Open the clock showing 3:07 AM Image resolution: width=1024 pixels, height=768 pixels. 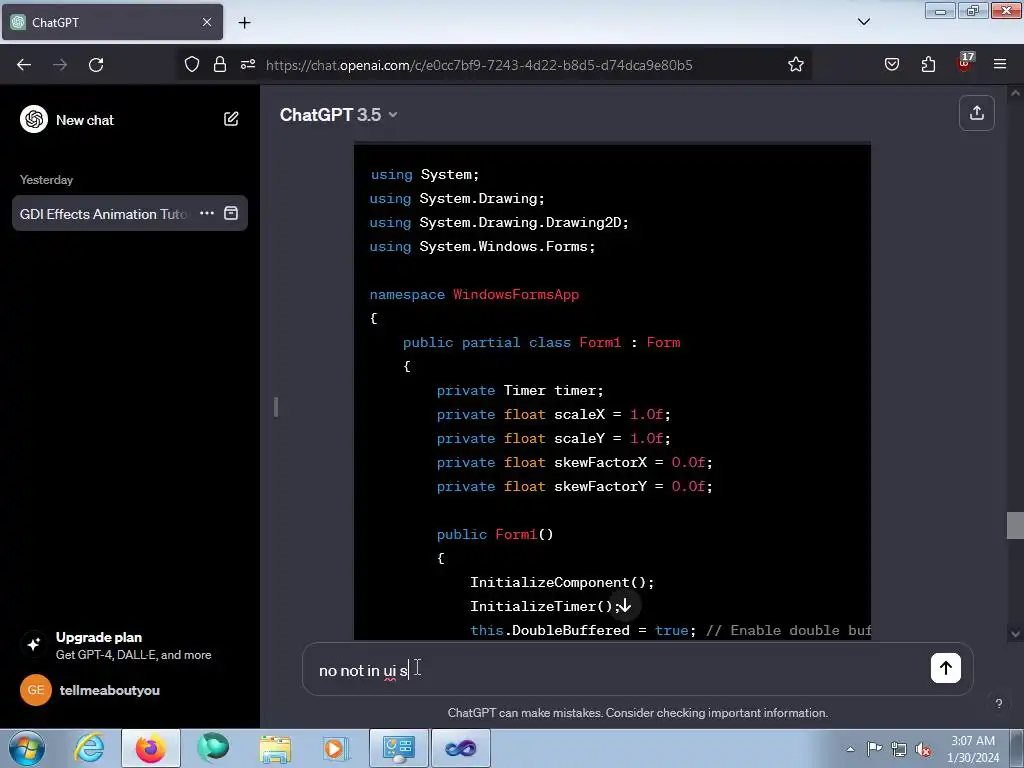(x=973, y=749)
